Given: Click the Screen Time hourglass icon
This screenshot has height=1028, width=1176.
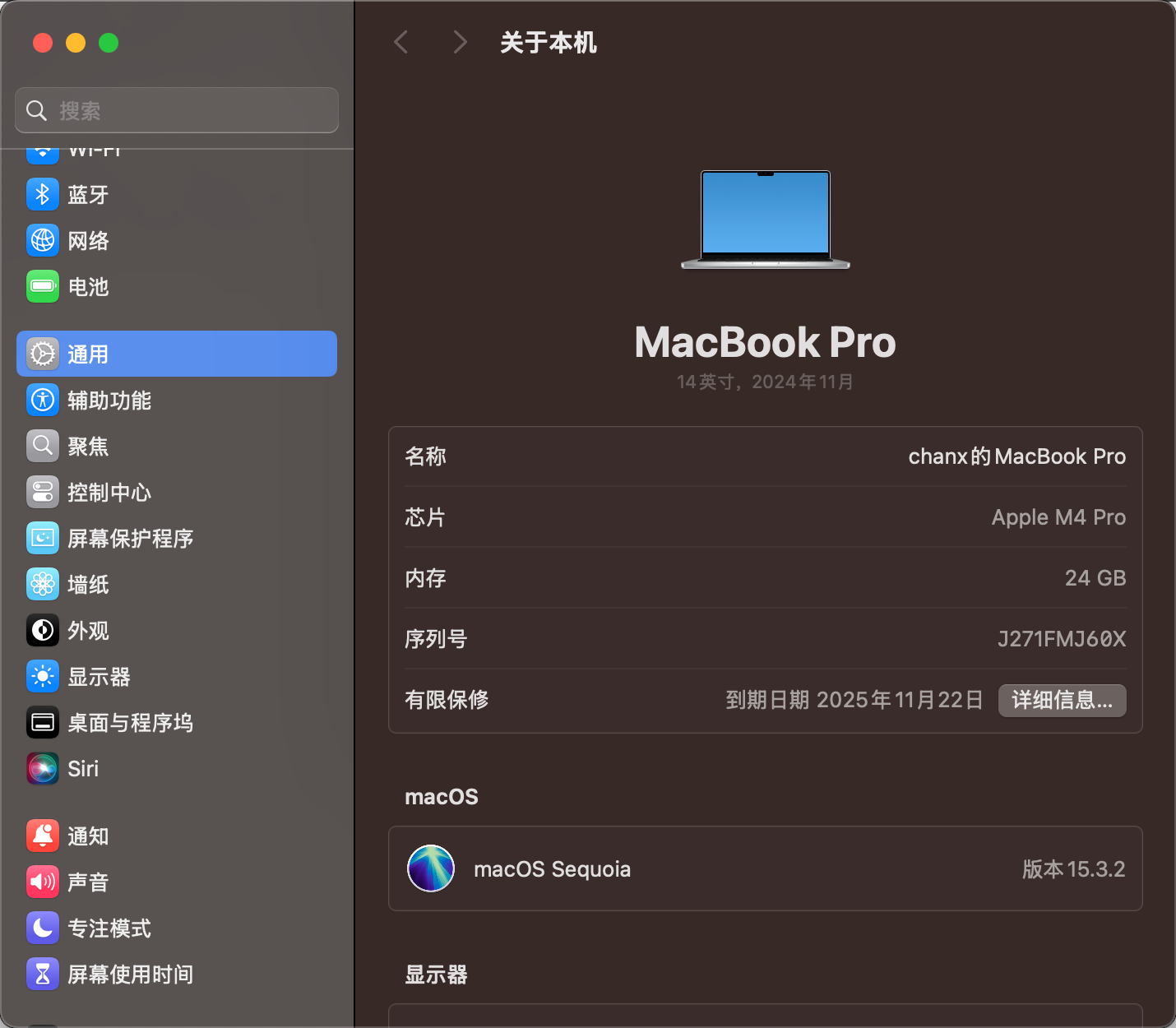Looking at the screenshot, I should click(x=43, y=975).
